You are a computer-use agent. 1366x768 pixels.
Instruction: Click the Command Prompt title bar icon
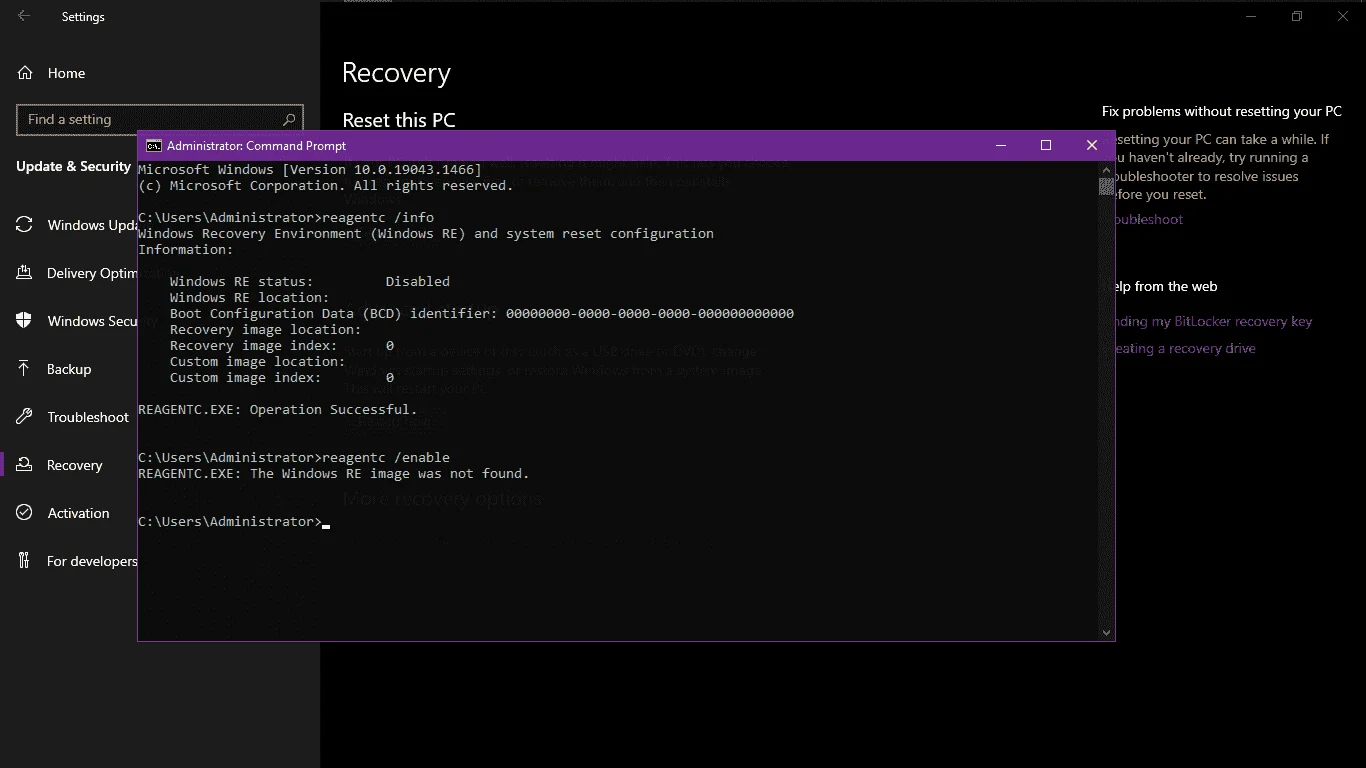point(153,146)
